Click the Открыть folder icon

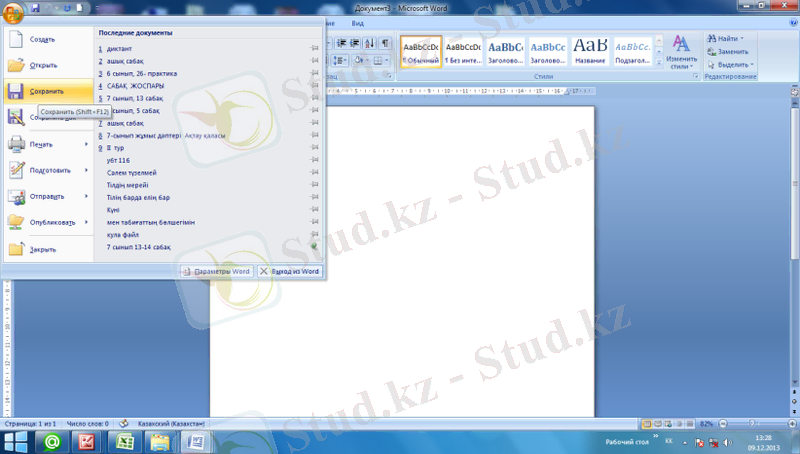click(x=18, y=65)
